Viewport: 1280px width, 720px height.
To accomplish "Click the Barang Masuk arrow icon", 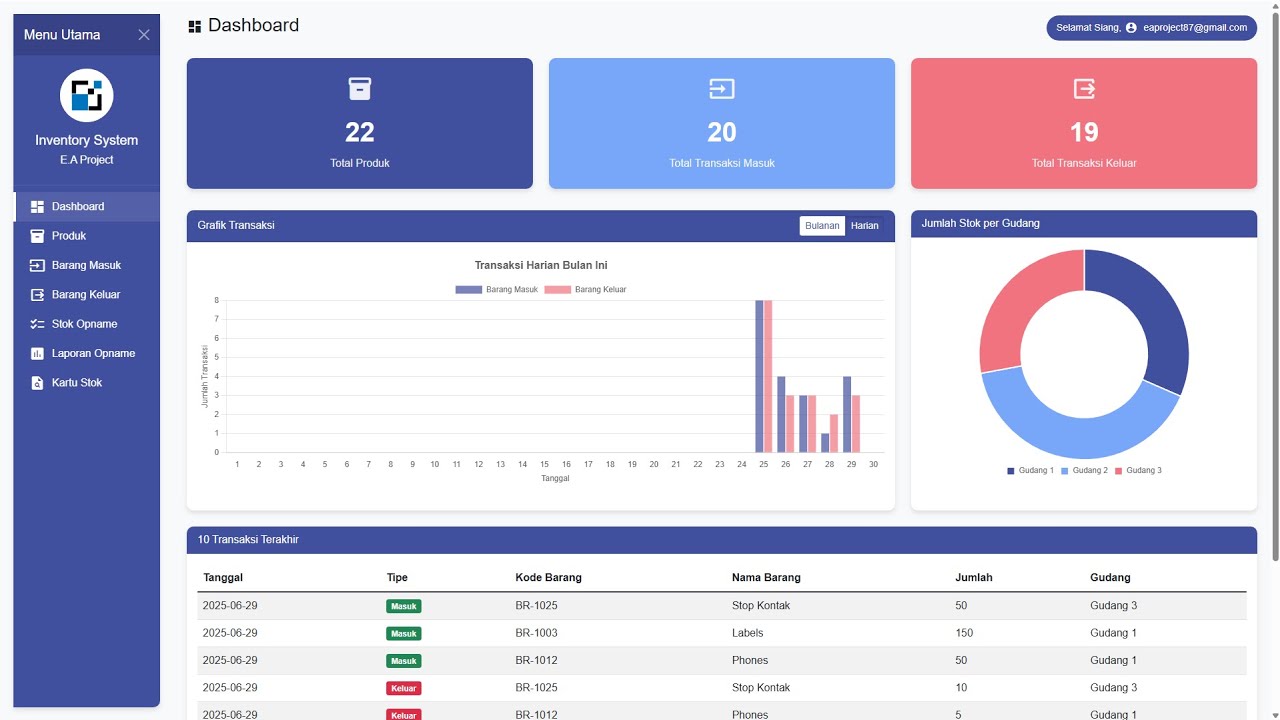I will click(37, 265).
